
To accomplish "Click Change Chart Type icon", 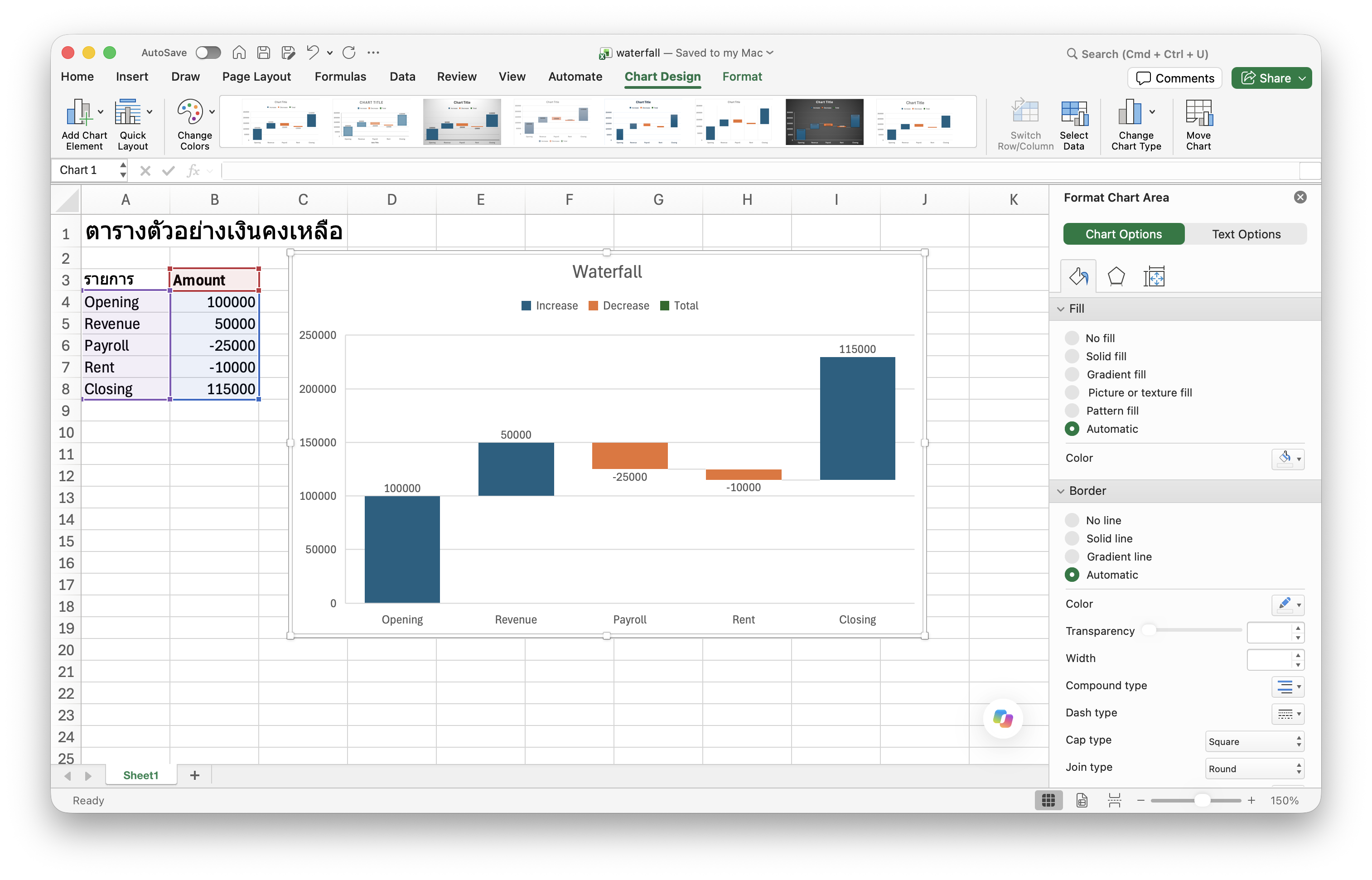I will point(1135,125).
